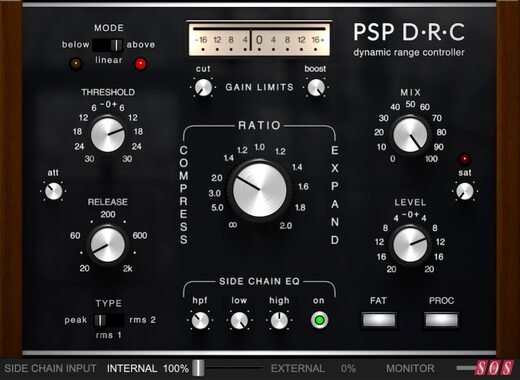Click the 'linear' mode label
The image size is (520, 380).
pyautogui.click(x=109, y=60)
